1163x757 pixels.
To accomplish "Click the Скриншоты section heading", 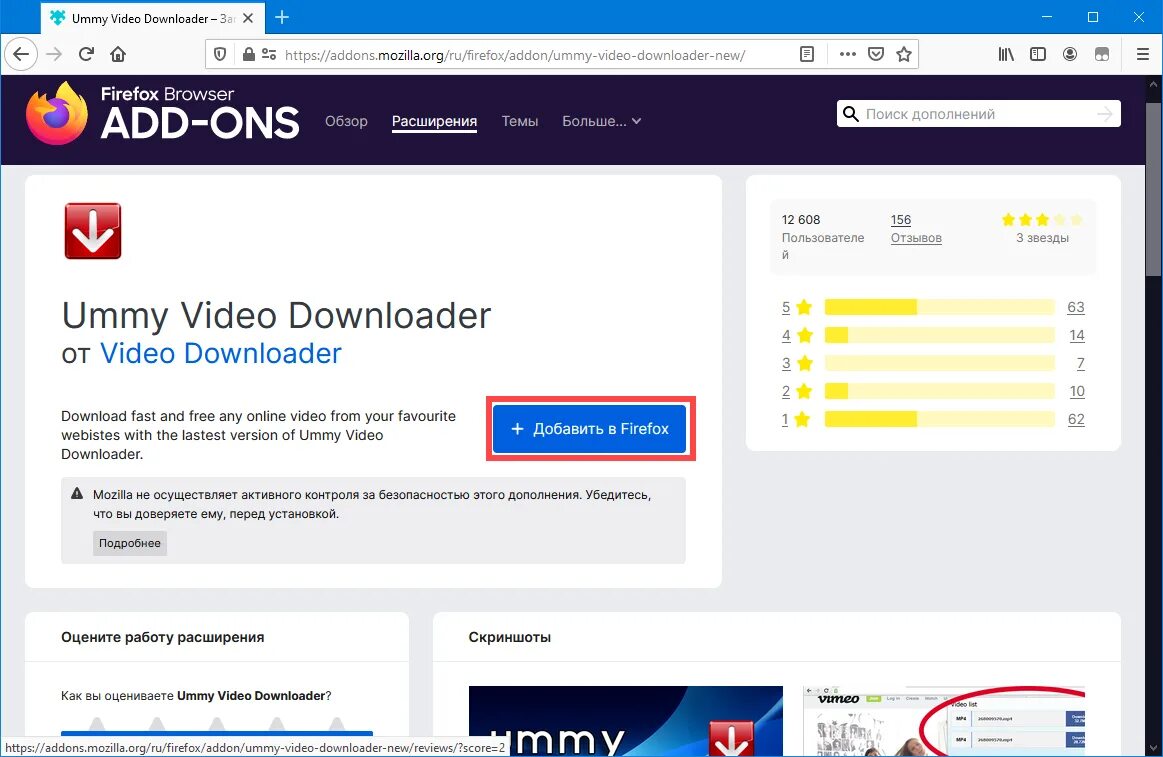I will 510,637.
